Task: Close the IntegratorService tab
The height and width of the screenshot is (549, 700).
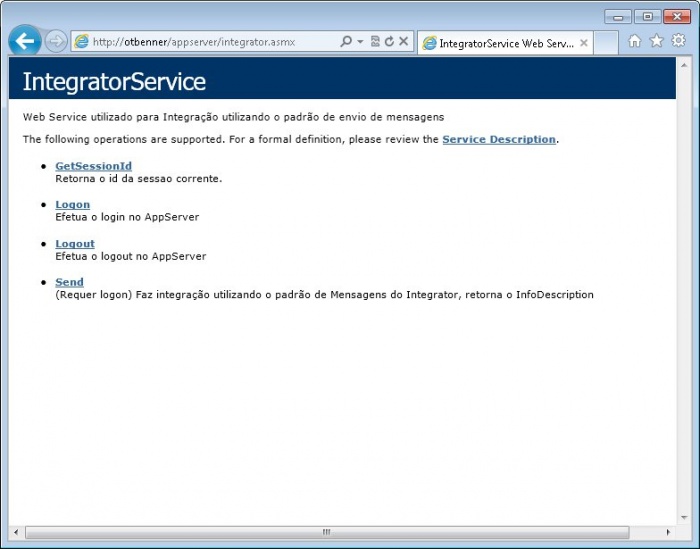Action: click(584, 43)
